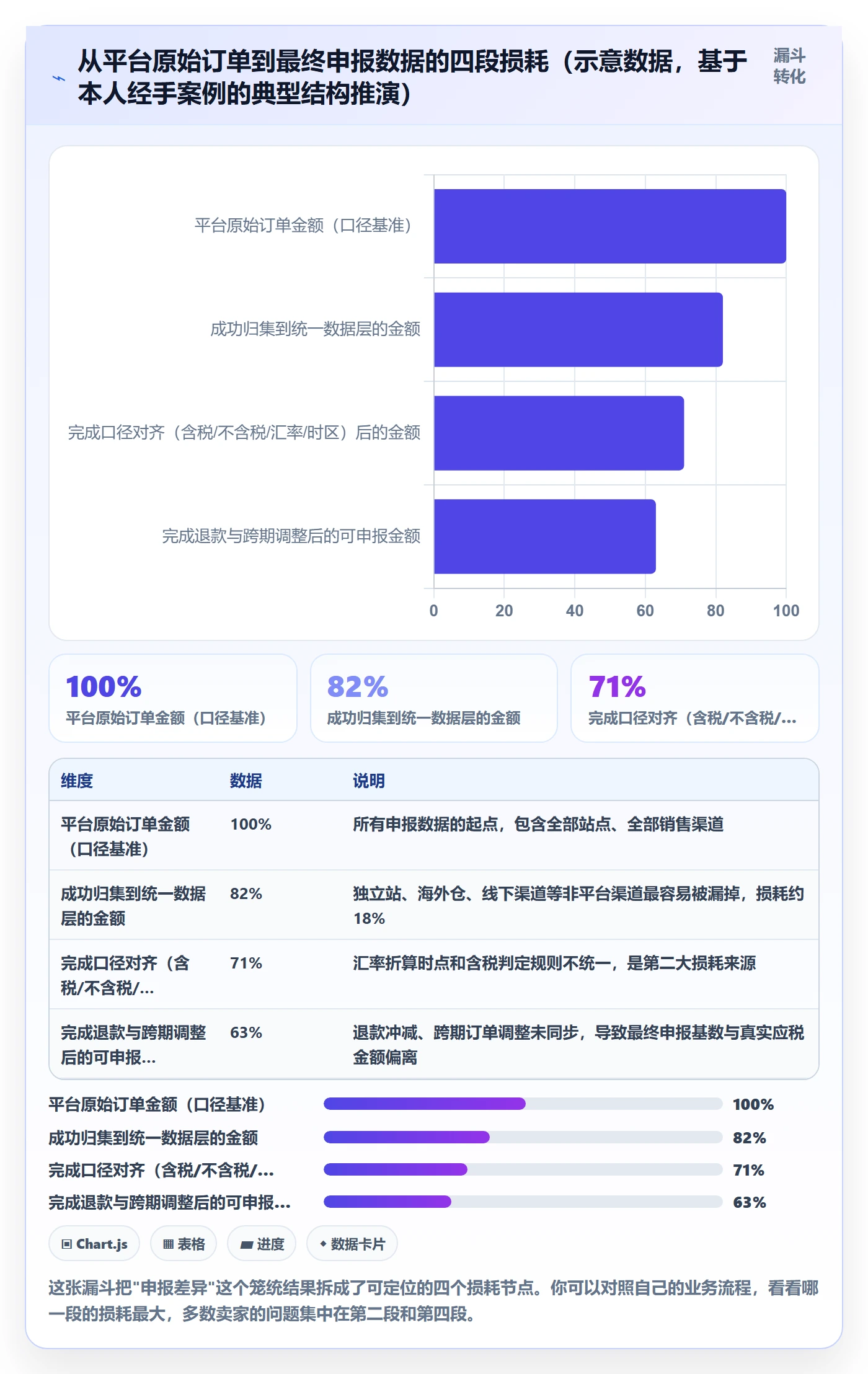
Task: Click the x-axis tick label '60'
Action: pos(645,611)
